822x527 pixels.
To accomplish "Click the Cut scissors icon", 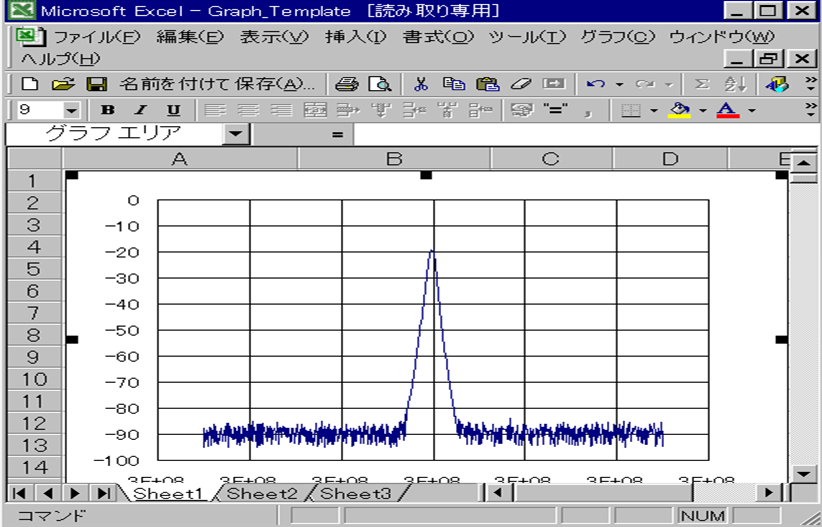I will pos(421,84).
